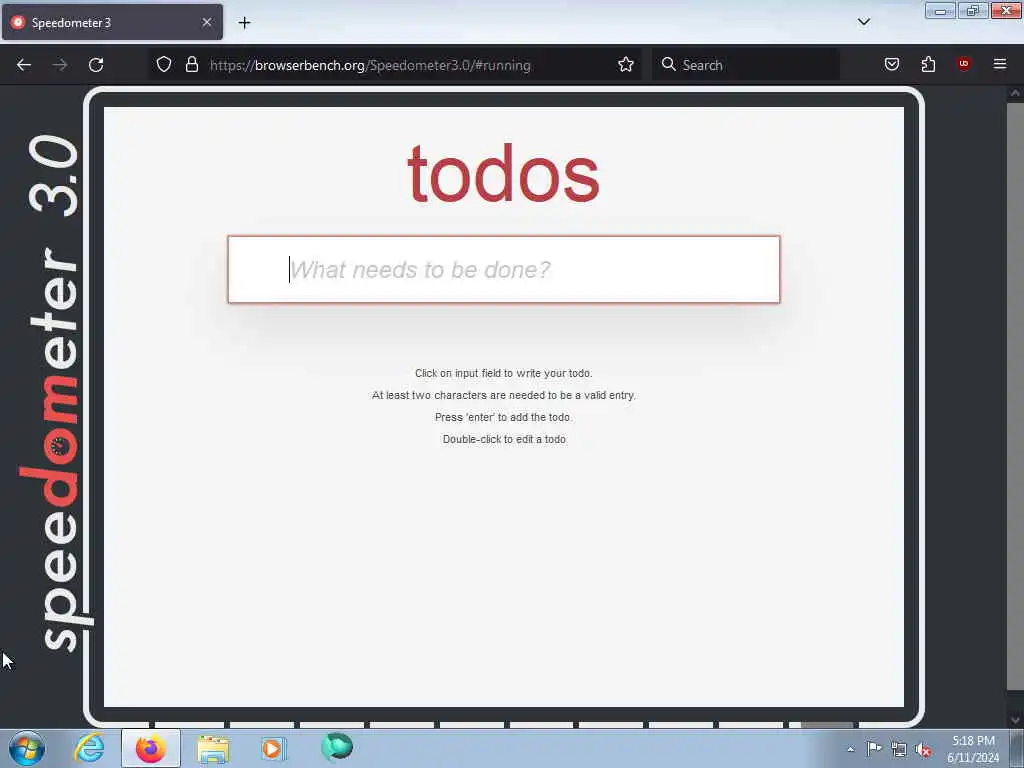The width and height of the screenshot is (1024, 768).
Task: Click the red 'todos' heading
Action: tap(504, 174)
